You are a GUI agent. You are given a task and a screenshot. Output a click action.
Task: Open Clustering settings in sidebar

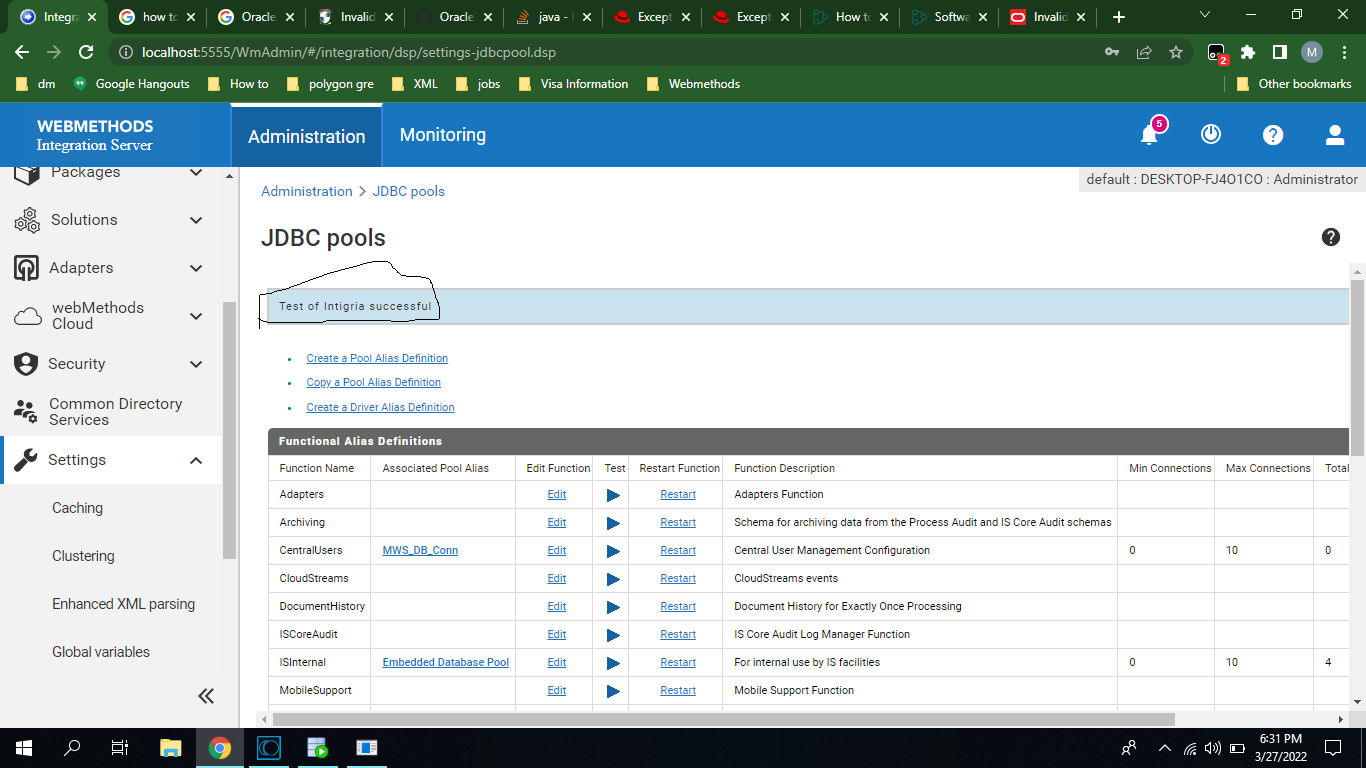[x=83, y=556]
